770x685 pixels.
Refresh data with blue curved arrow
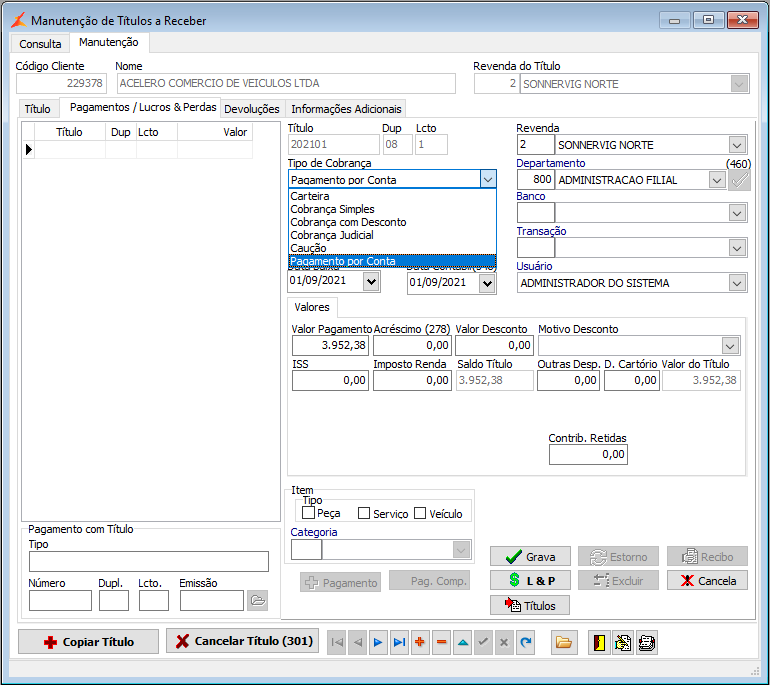[x=525, y=642]
